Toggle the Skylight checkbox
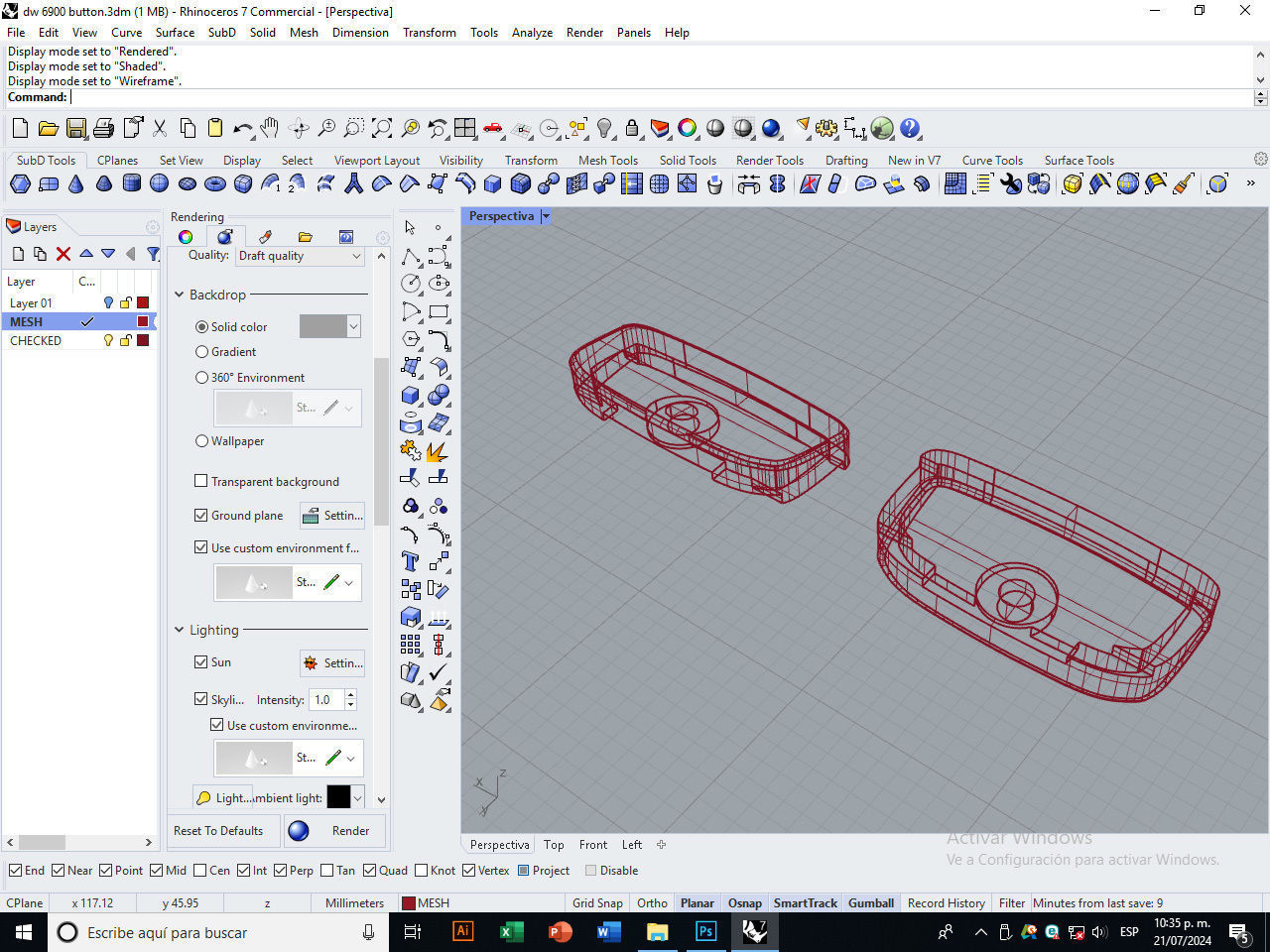This screenshot has width=1270, height=952. pyautogui.click(x=201, y=699)
